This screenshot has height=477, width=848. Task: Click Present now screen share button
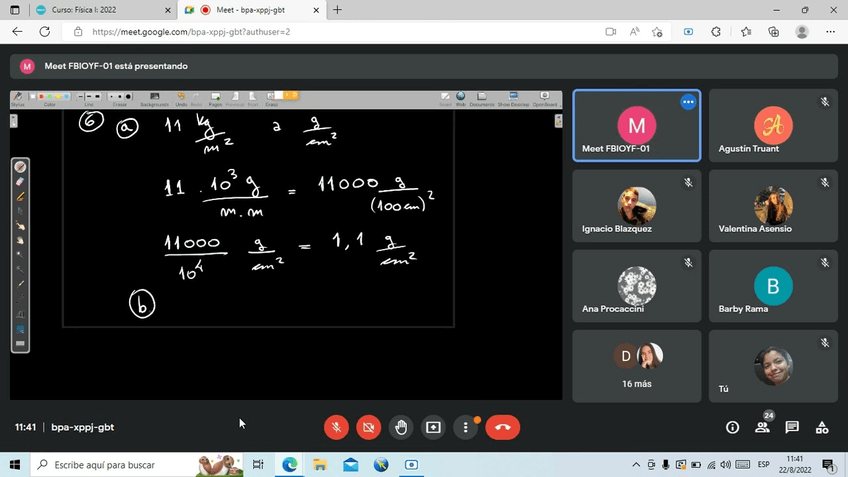point(433,427)
